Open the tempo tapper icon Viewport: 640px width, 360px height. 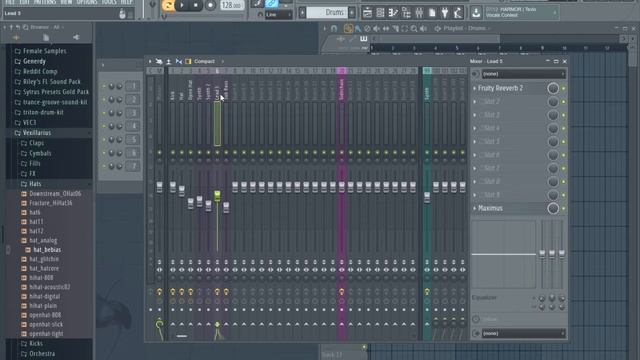point(458,13)
